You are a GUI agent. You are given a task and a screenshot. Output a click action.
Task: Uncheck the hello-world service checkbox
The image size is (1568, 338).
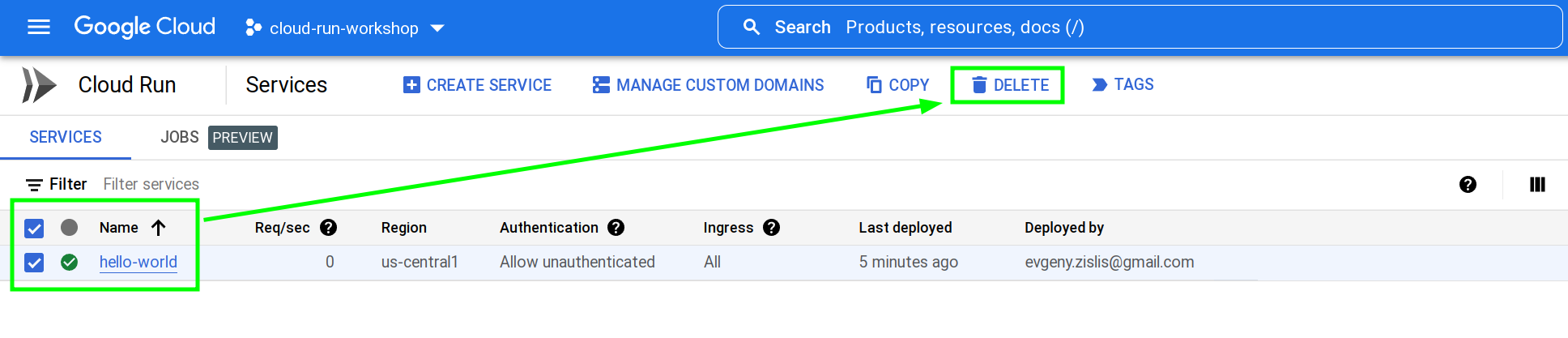(34, 263)
